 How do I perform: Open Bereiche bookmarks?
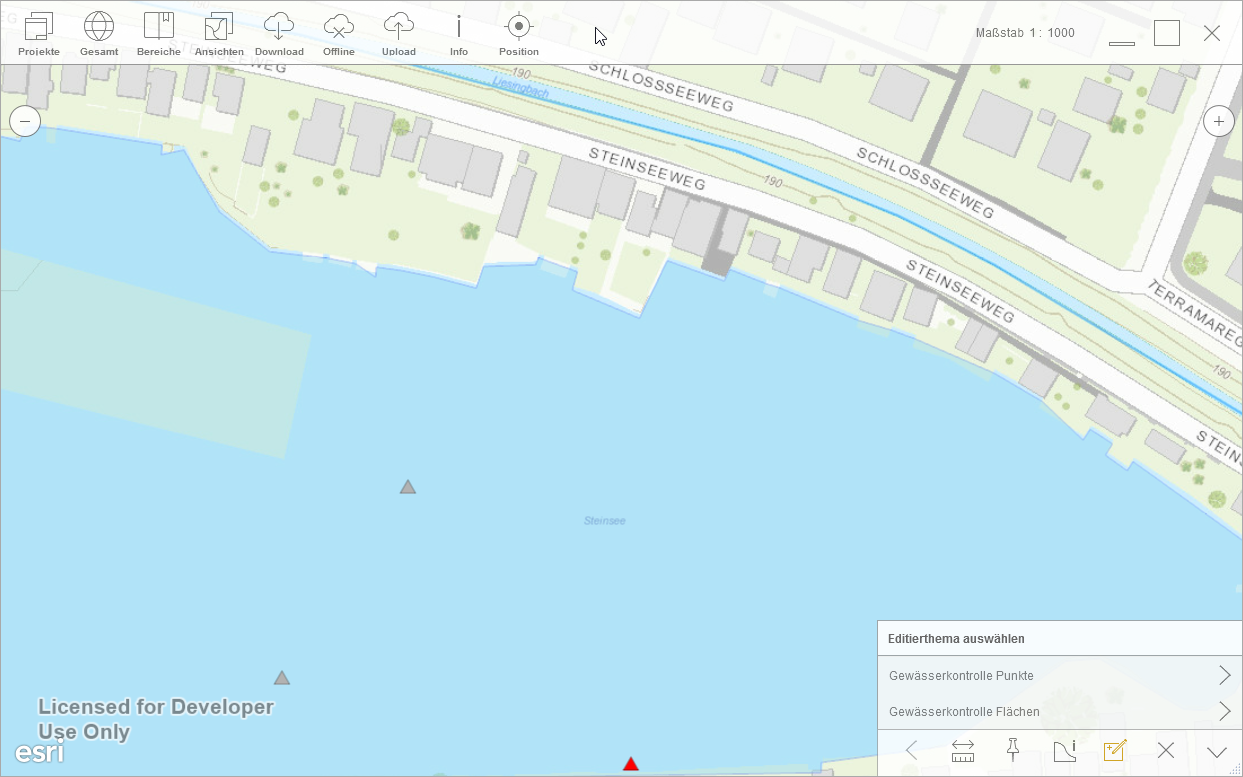pos(159,34)
